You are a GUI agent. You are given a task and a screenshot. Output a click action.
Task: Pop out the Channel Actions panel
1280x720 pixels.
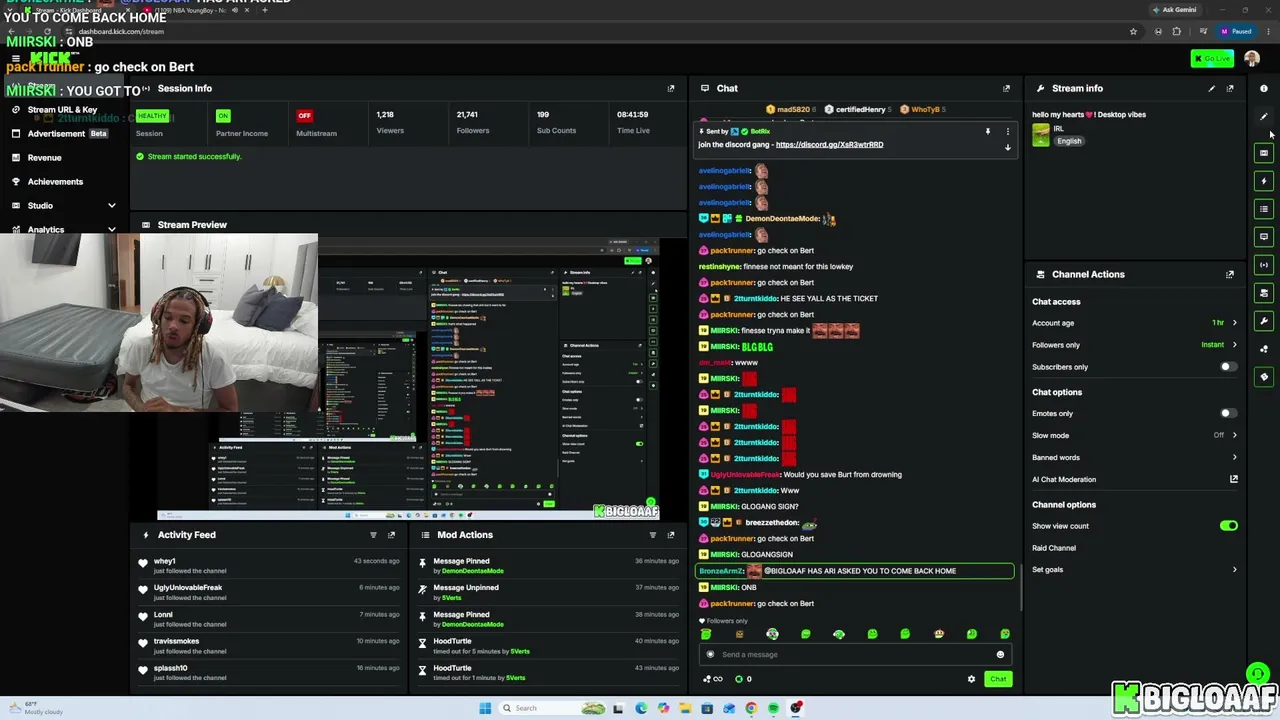point(1230,274)
